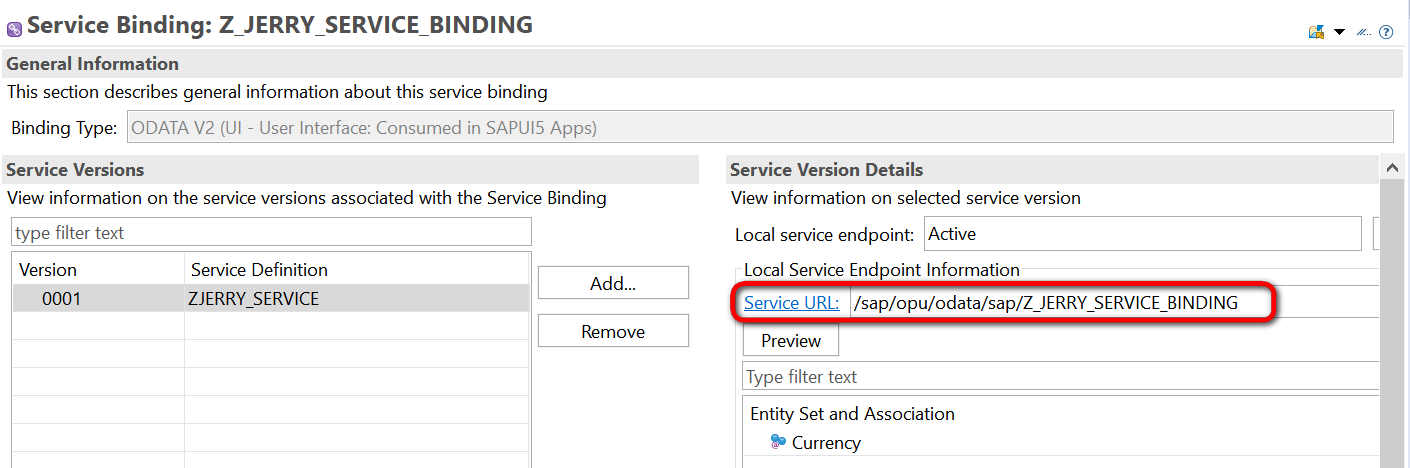Select the Currency entity set item
1410x468 pixels.
click(826, 443)
